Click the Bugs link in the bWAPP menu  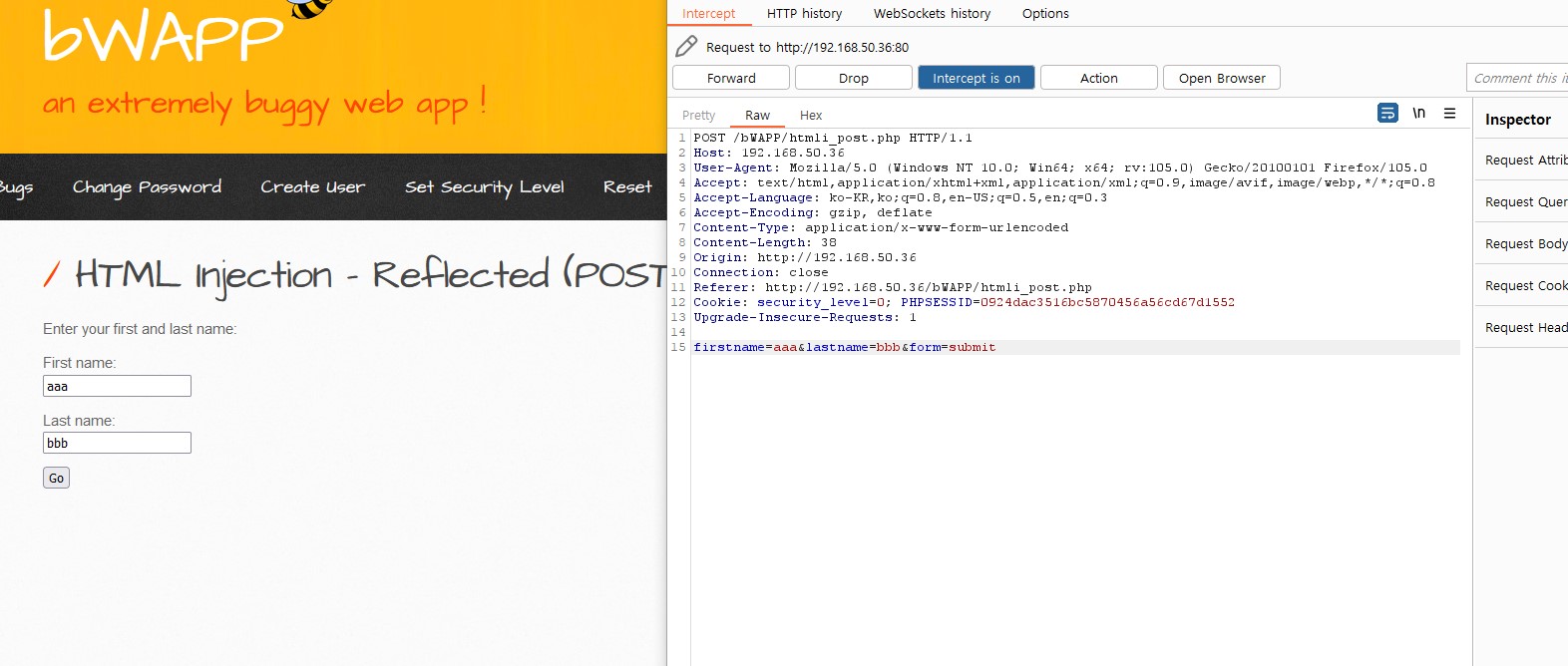point(16,187)
